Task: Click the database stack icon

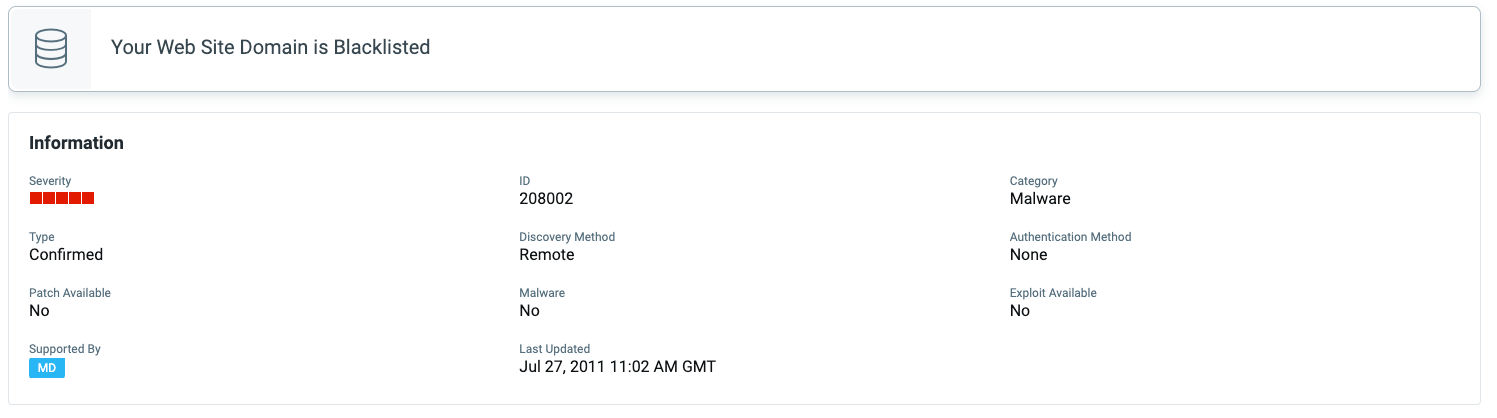Action: (x=50, y=48)
